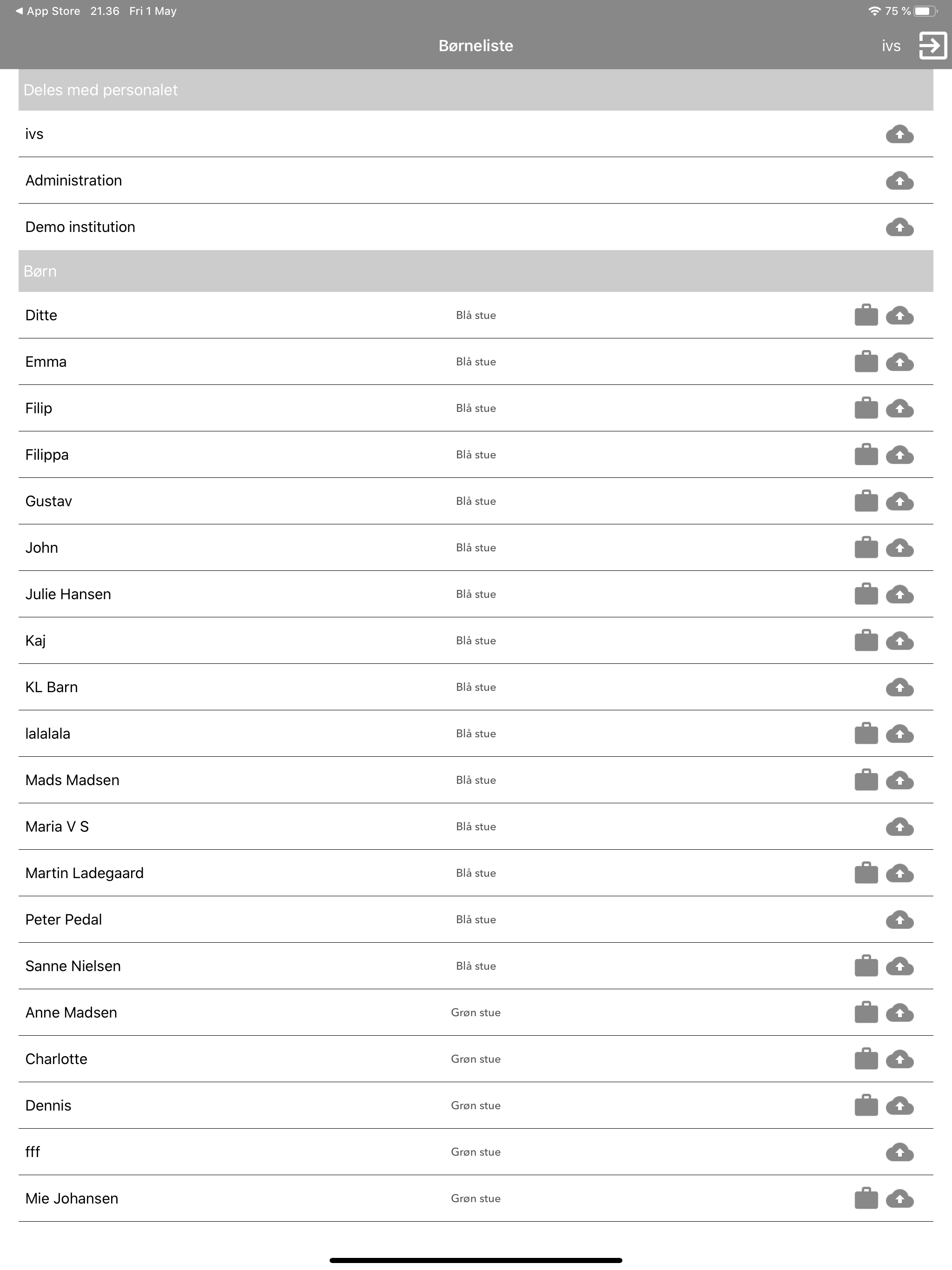952x1270 pixels.
Task: Tap cloud upload icon for KL Barn
Action: pyautogui.click(x=900, y=687)
